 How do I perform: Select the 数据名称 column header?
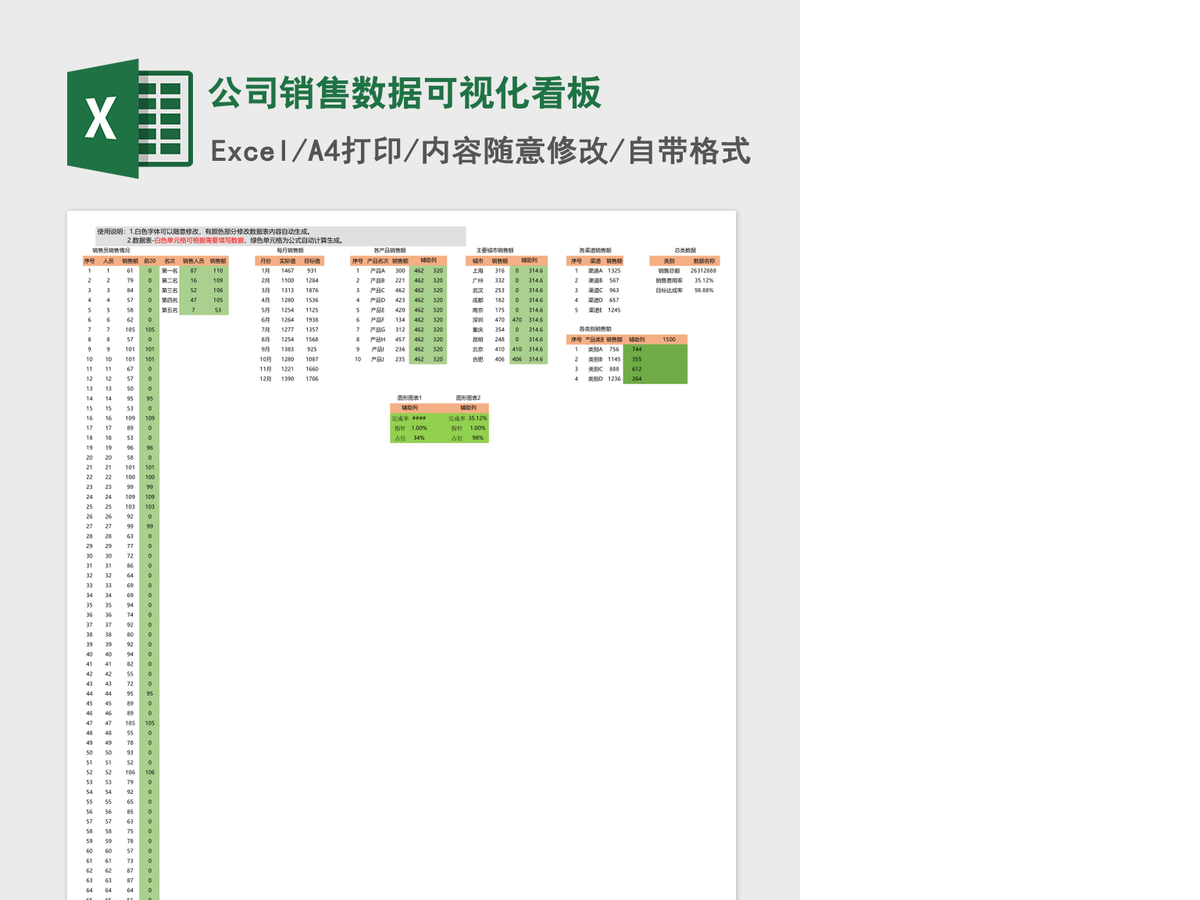coord(704,260)
